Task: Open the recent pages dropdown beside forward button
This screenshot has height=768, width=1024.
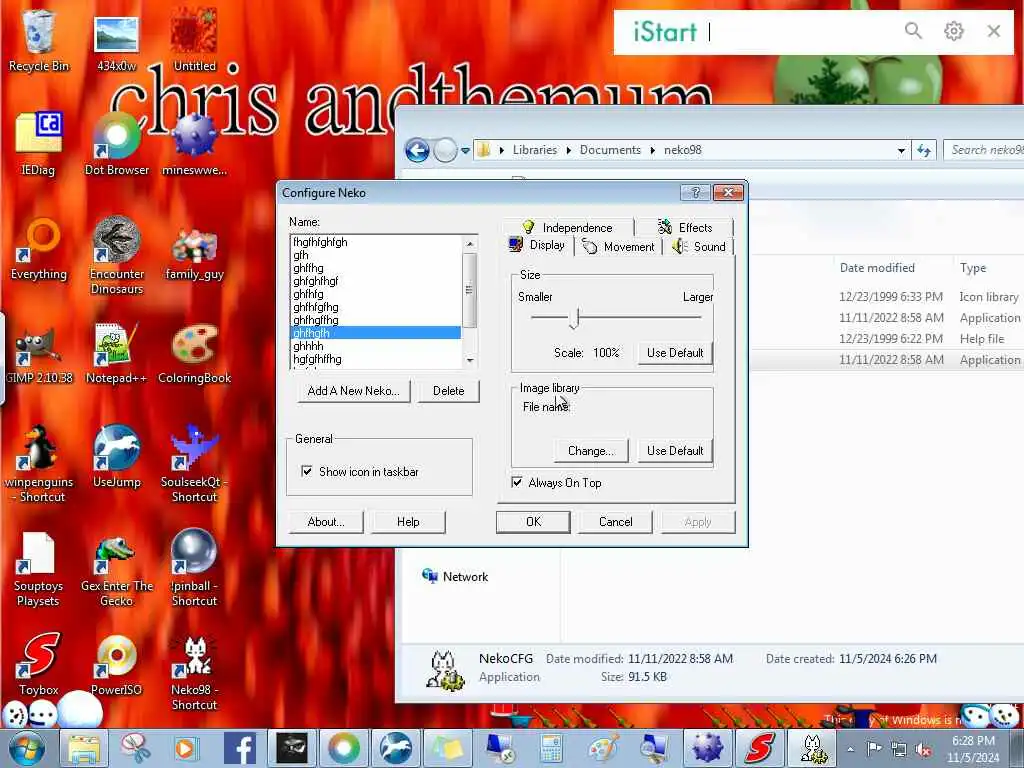Action: (465, 150)
